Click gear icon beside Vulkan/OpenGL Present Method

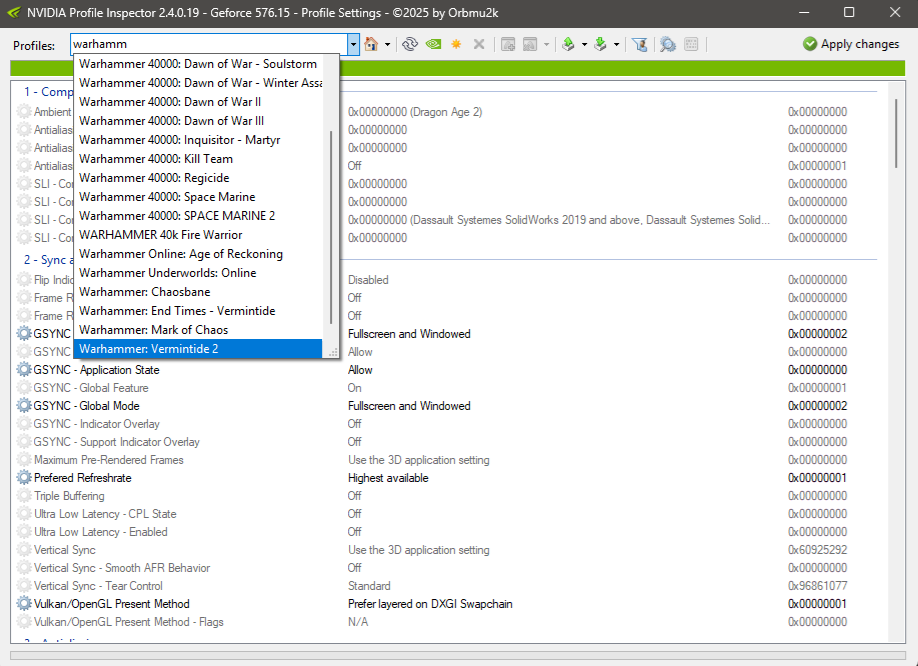[24, 604]
